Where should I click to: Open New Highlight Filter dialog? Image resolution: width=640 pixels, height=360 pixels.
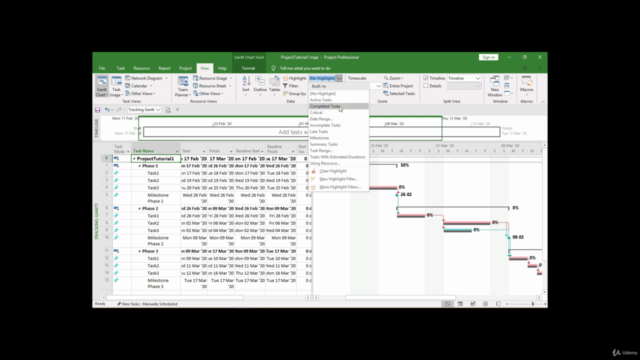pos(338,179)
